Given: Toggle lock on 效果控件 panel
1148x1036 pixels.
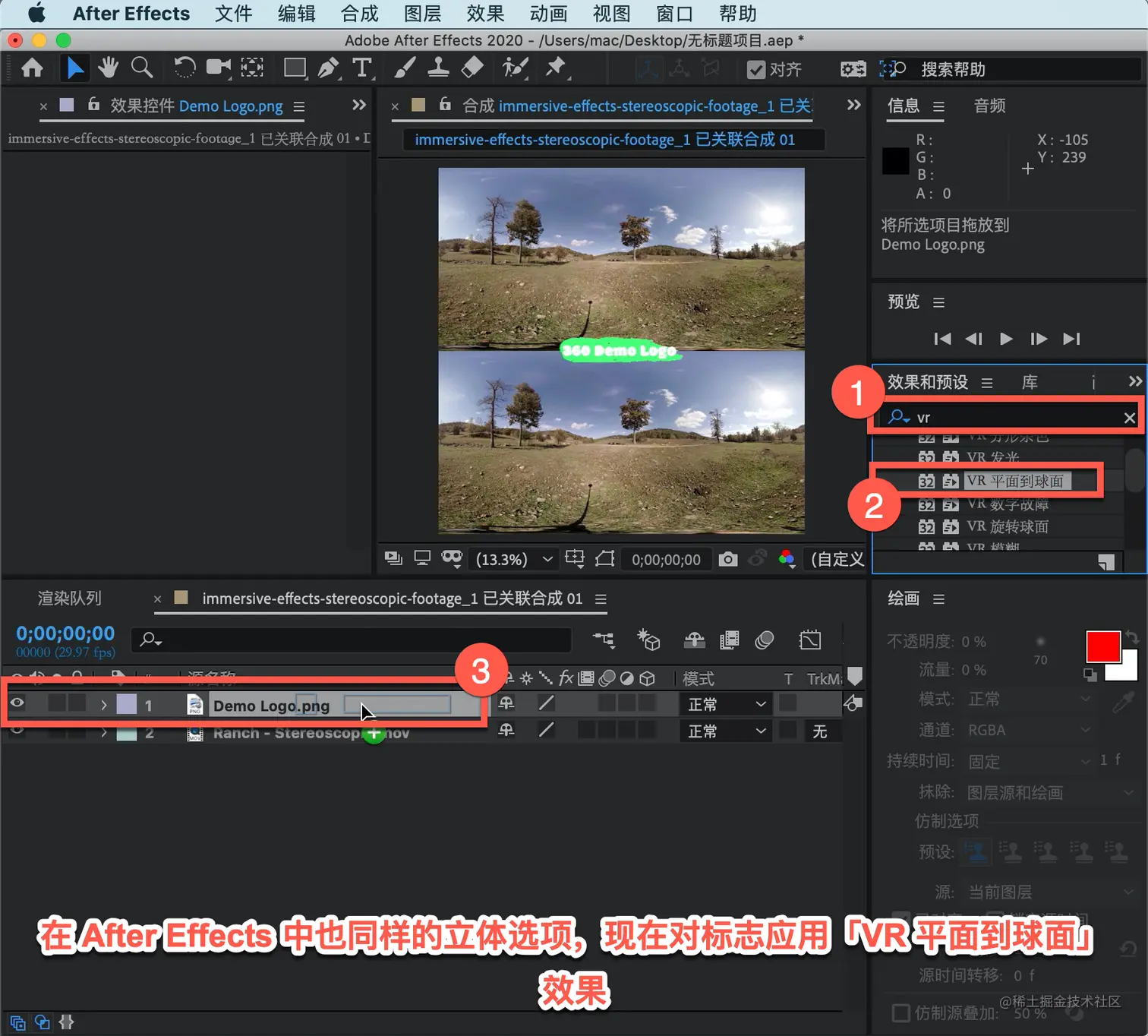Looking at the screenshot, I should point(93,104).
